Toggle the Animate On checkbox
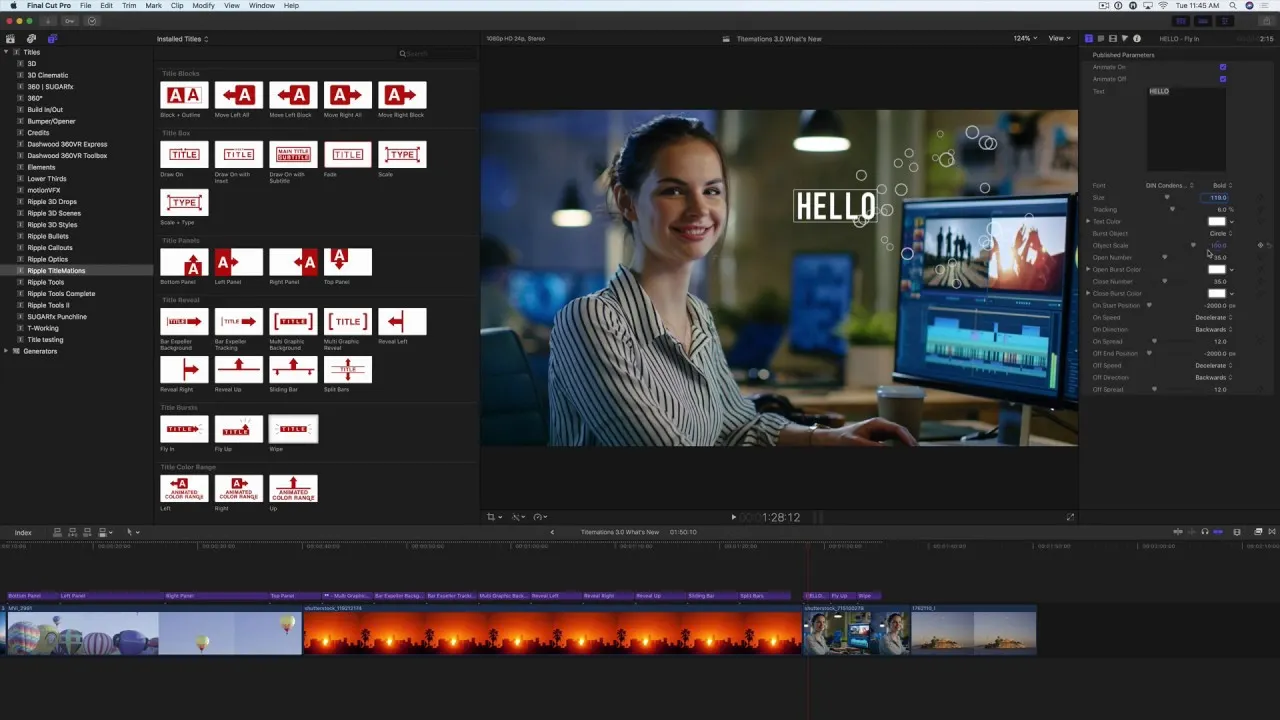1280x720 pixels. point(1223,67)
